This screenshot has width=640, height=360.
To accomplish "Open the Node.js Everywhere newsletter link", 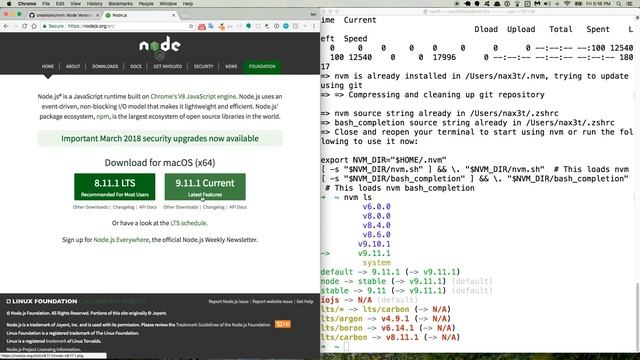I will [121, 240].
